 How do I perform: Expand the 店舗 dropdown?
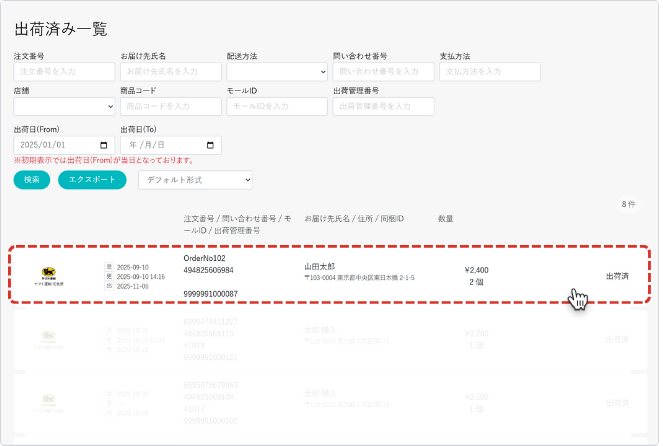pyautogui.click(x=64, y=106)
